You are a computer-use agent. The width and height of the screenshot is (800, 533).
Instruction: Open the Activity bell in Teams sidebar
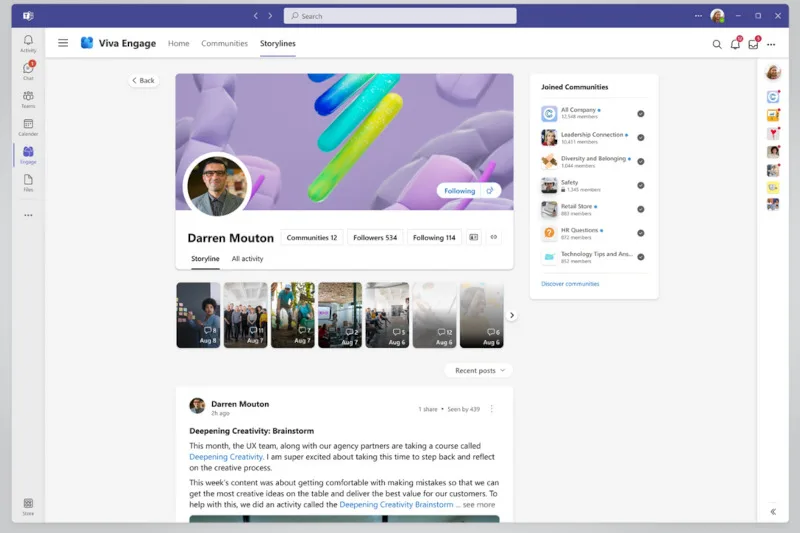pos(28,43)
